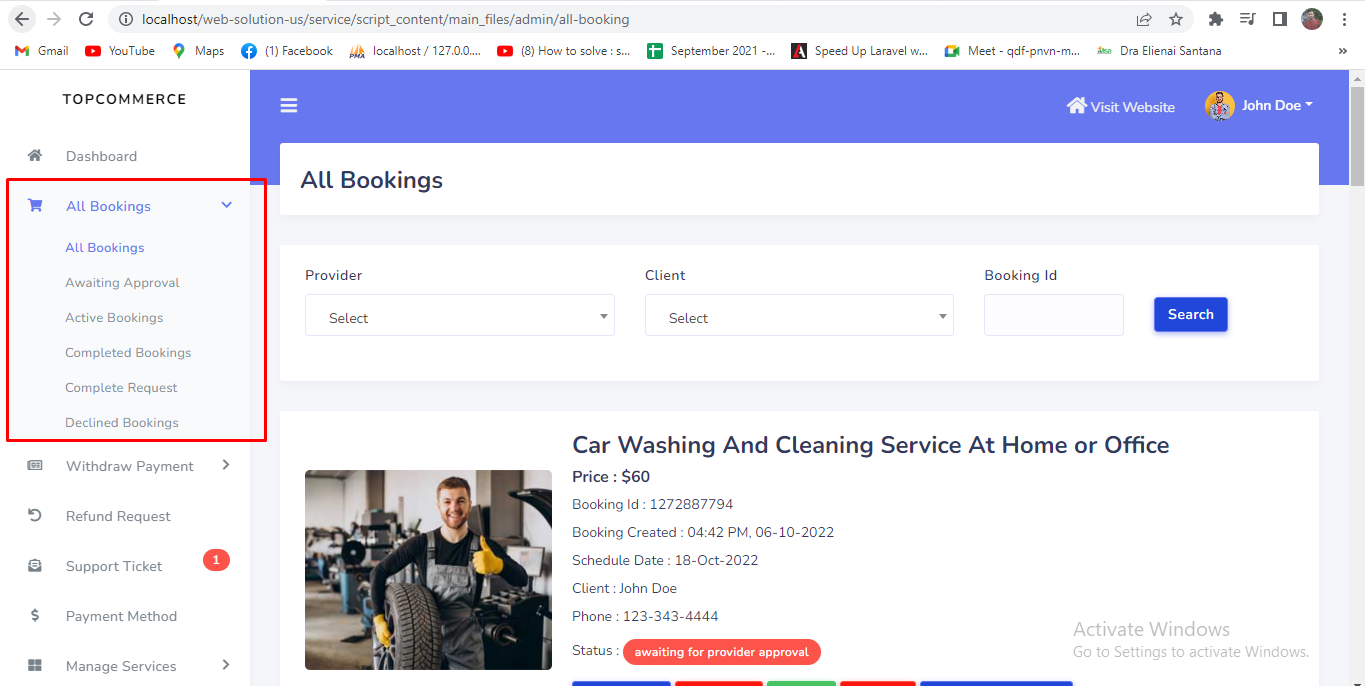Image resolution: width=1365 pixels, height=686 pixels.
Task: Go to Completed Bookings
Action: 128,353
